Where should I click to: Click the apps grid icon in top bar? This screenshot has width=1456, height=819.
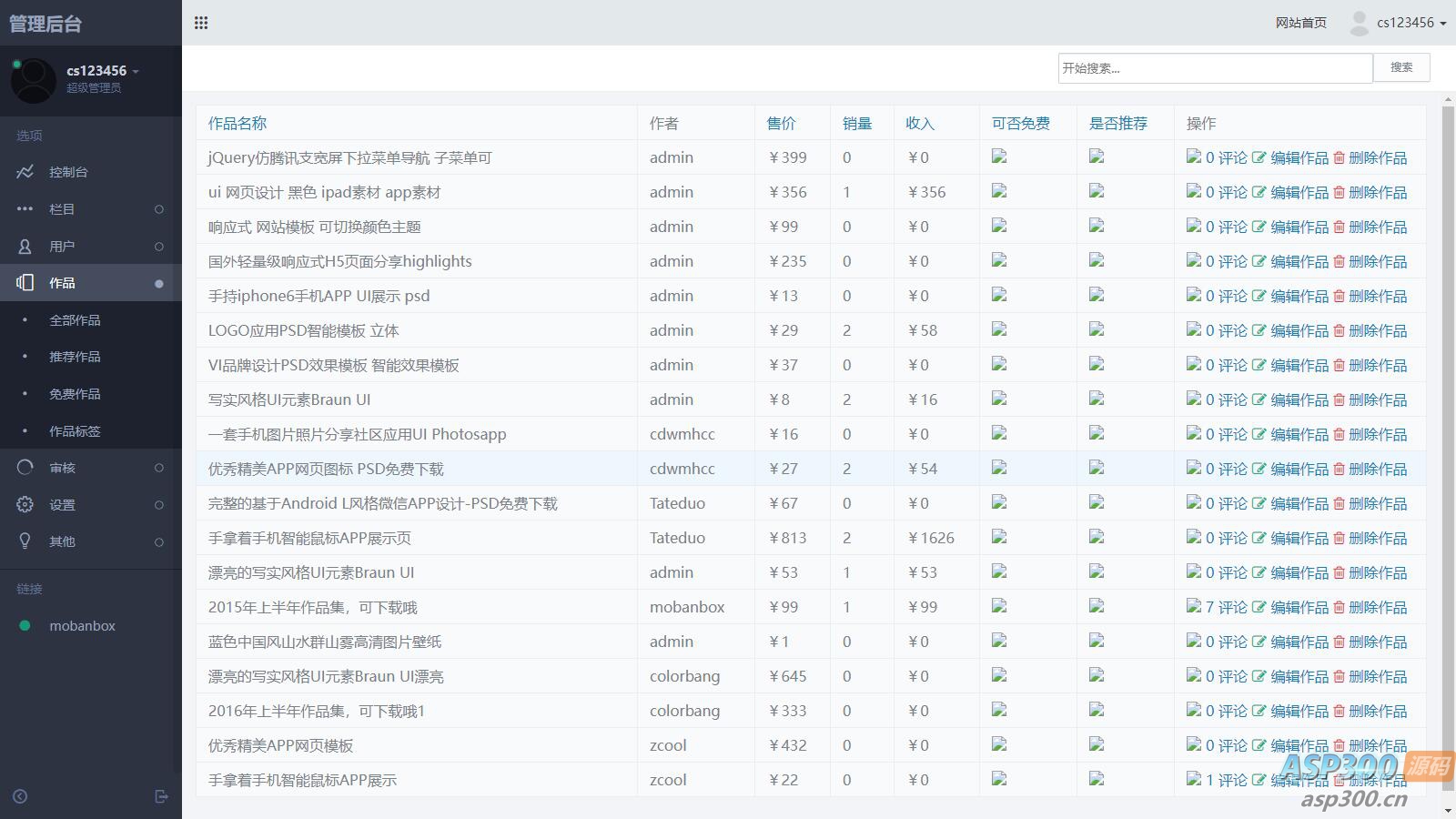point(201,23)
